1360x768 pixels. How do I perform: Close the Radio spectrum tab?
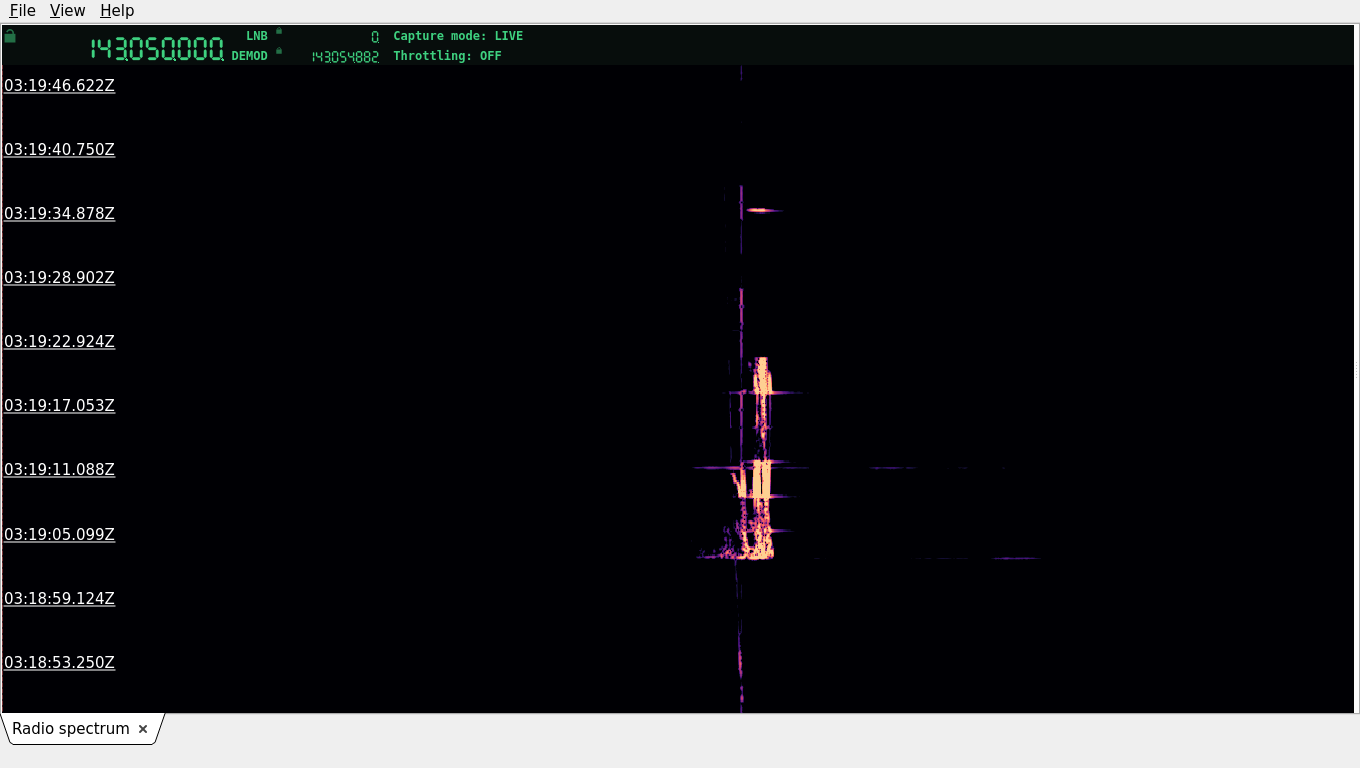(143, 729)
